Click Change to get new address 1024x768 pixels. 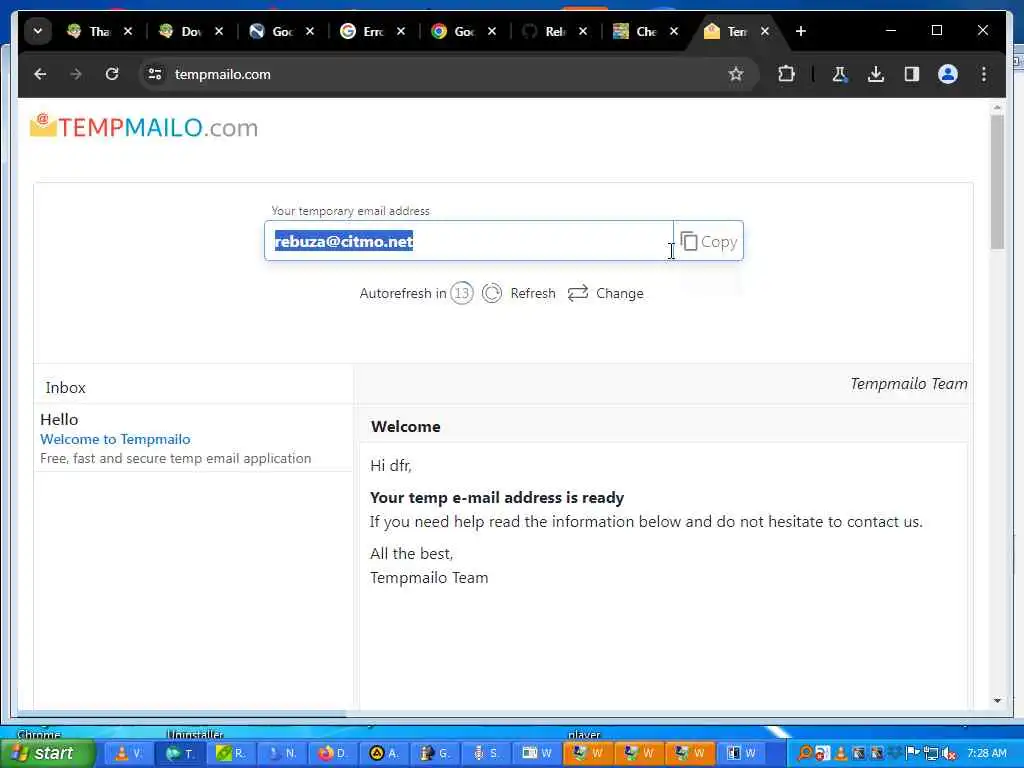tap(605, 293)
